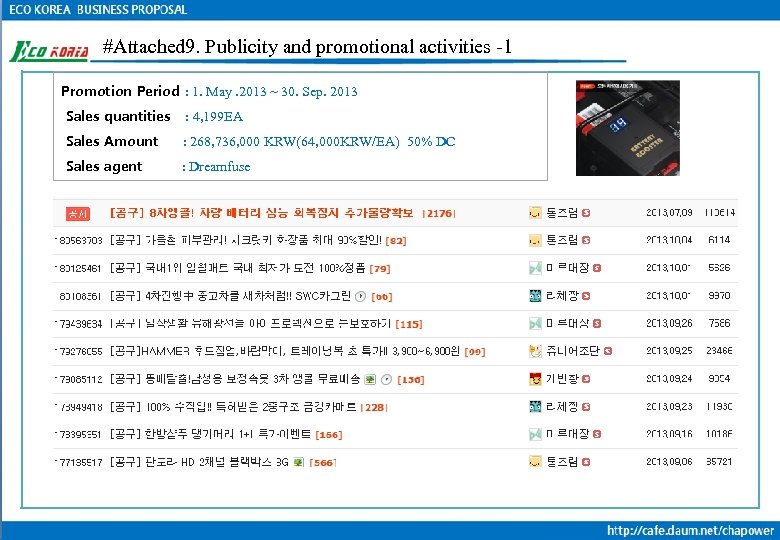Click the date 2013.07.09
Image resolution: width=780 pixels, height=540 pixels.
669,213
